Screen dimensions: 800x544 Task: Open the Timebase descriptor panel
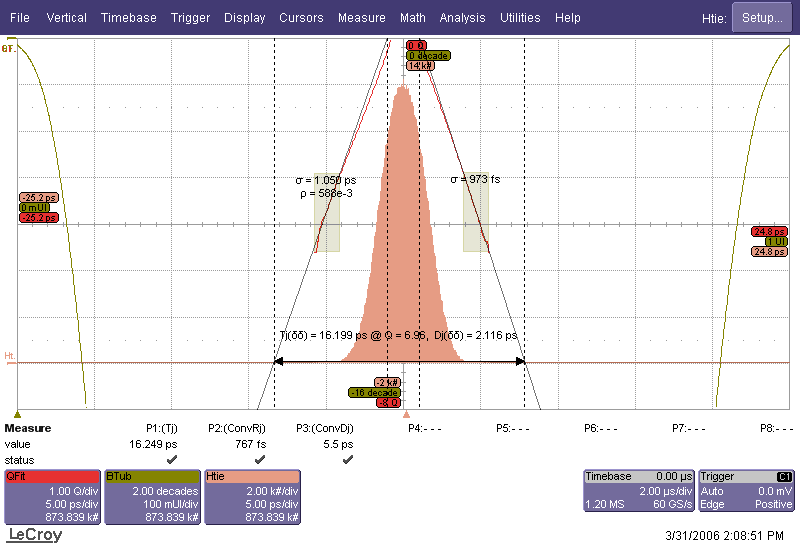point(638,497)
